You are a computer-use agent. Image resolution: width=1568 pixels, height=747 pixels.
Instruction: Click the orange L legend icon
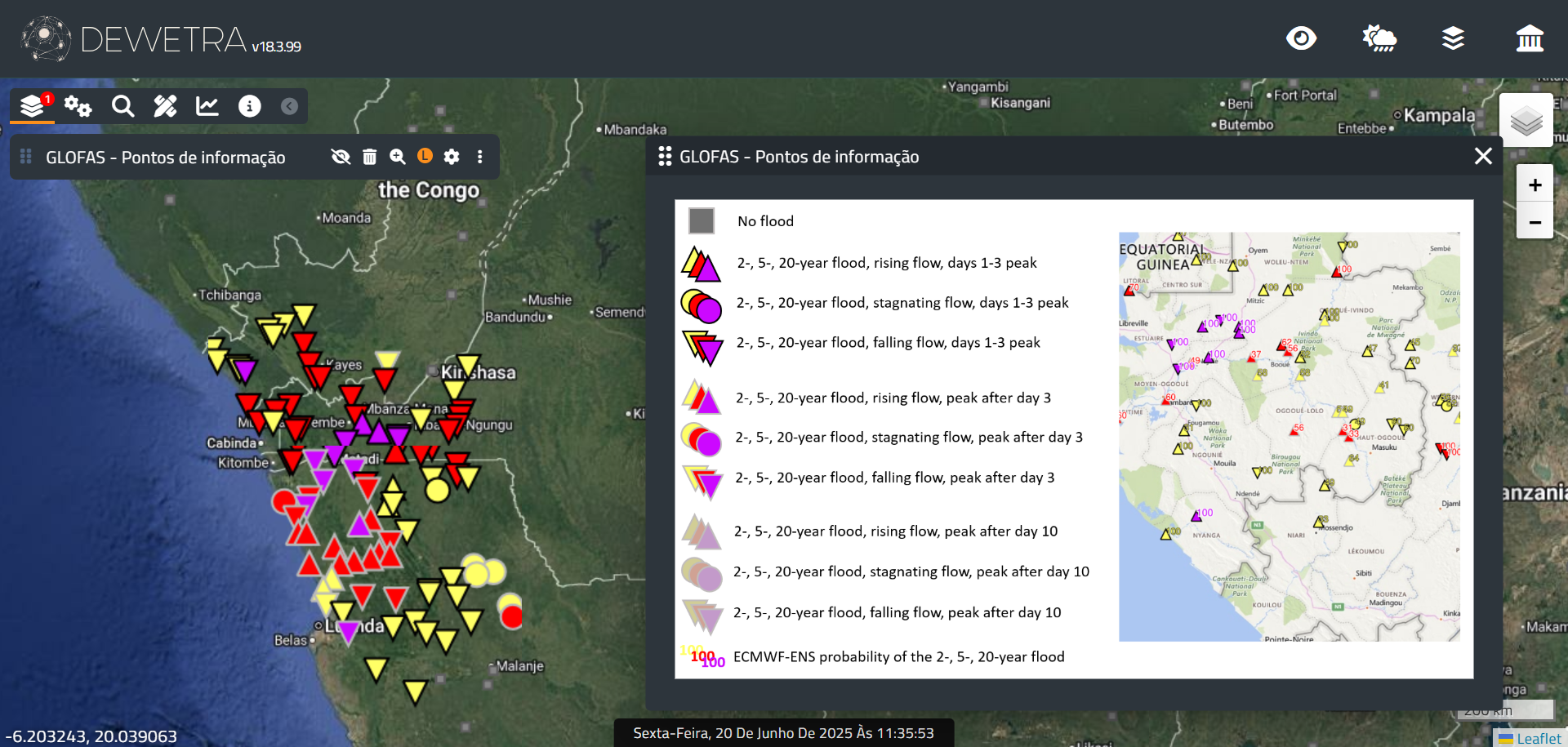425,156
